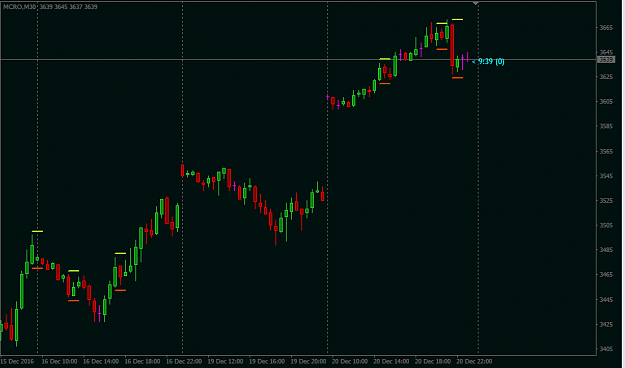Select the current price label 3639

606,60
